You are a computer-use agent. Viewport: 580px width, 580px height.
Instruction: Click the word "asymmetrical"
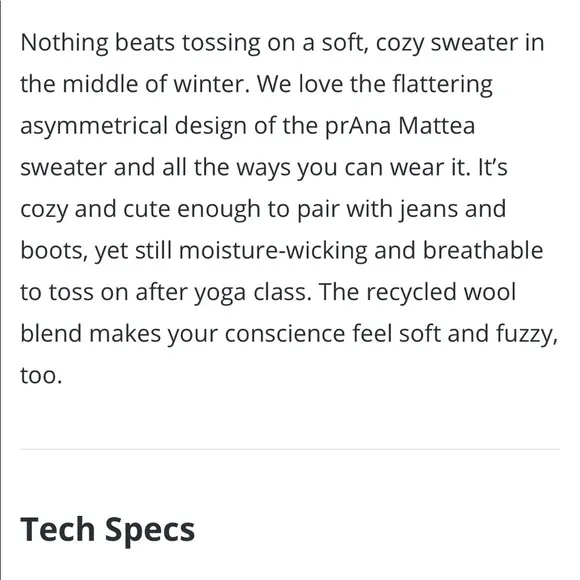[x=94, y=127]
